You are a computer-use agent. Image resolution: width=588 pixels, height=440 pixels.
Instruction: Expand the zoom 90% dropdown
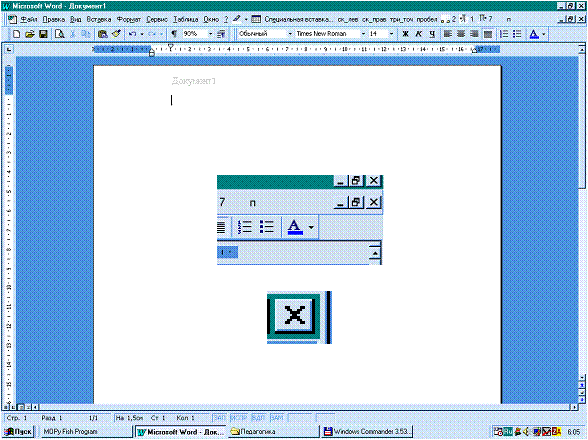point(210,34)
